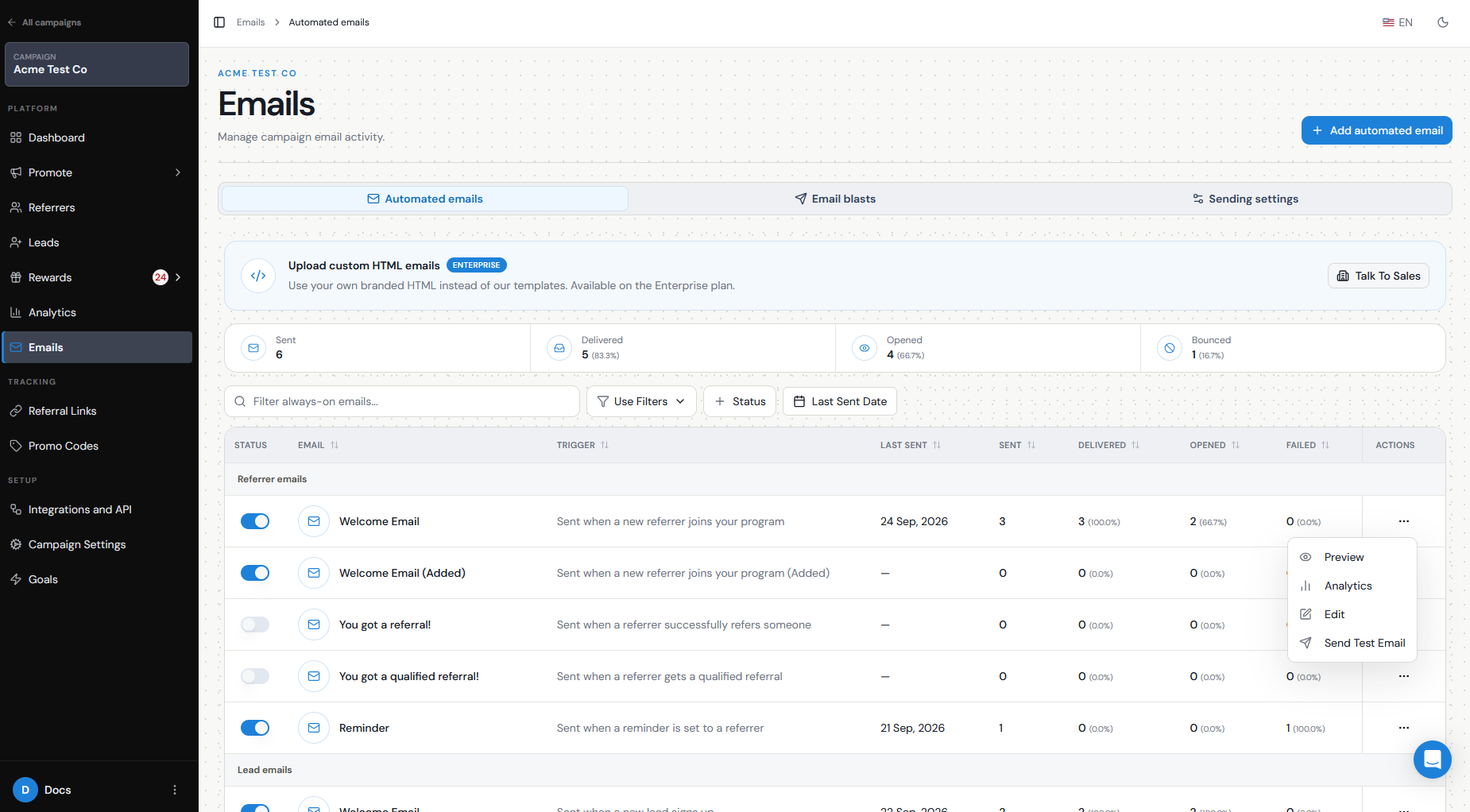
Task: Enable You got a qualified referral! toggle
Action: pos(255,676)
